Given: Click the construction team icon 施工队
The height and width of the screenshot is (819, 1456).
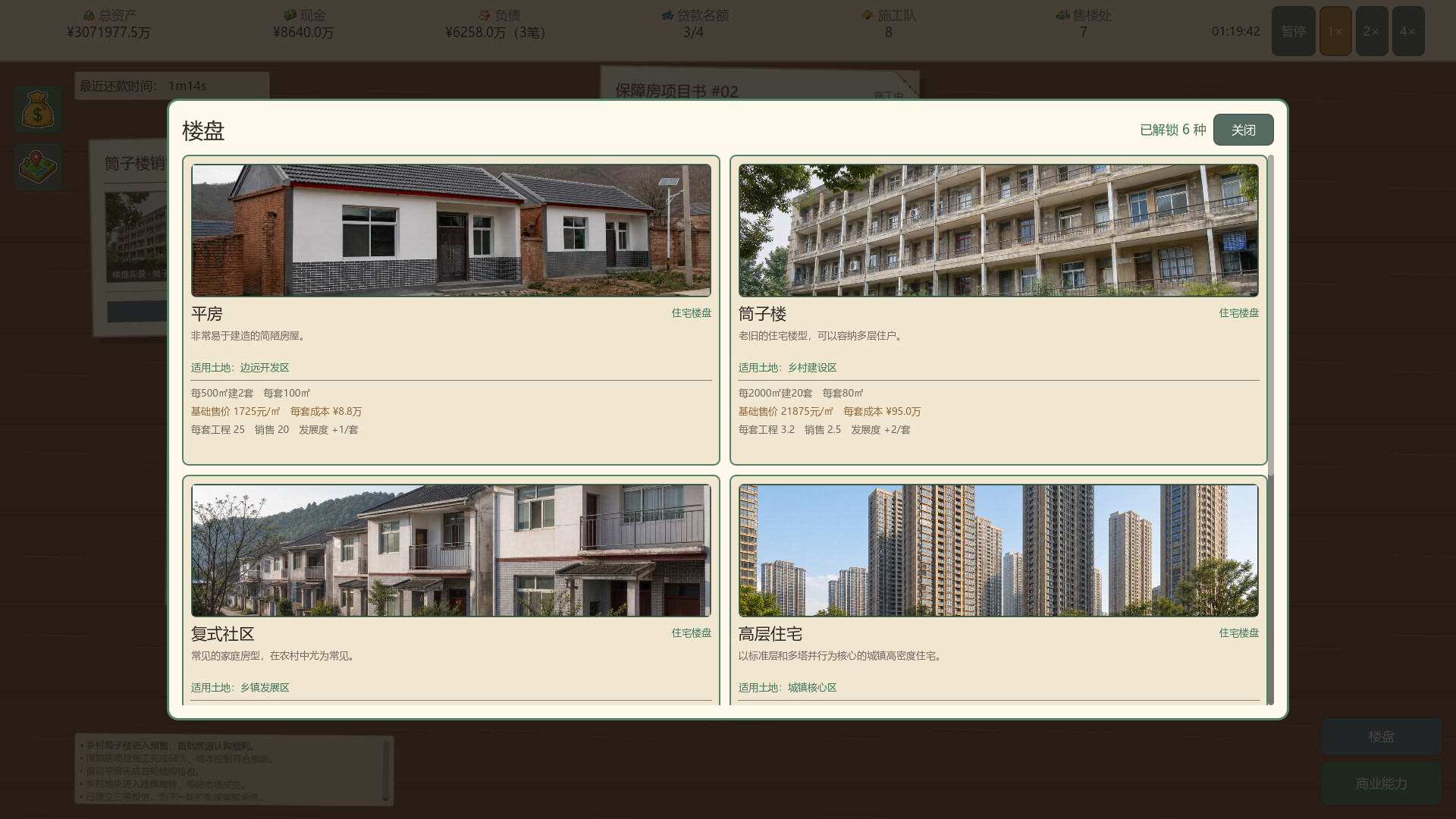Looking at the screenshot, I should (868, 15).
